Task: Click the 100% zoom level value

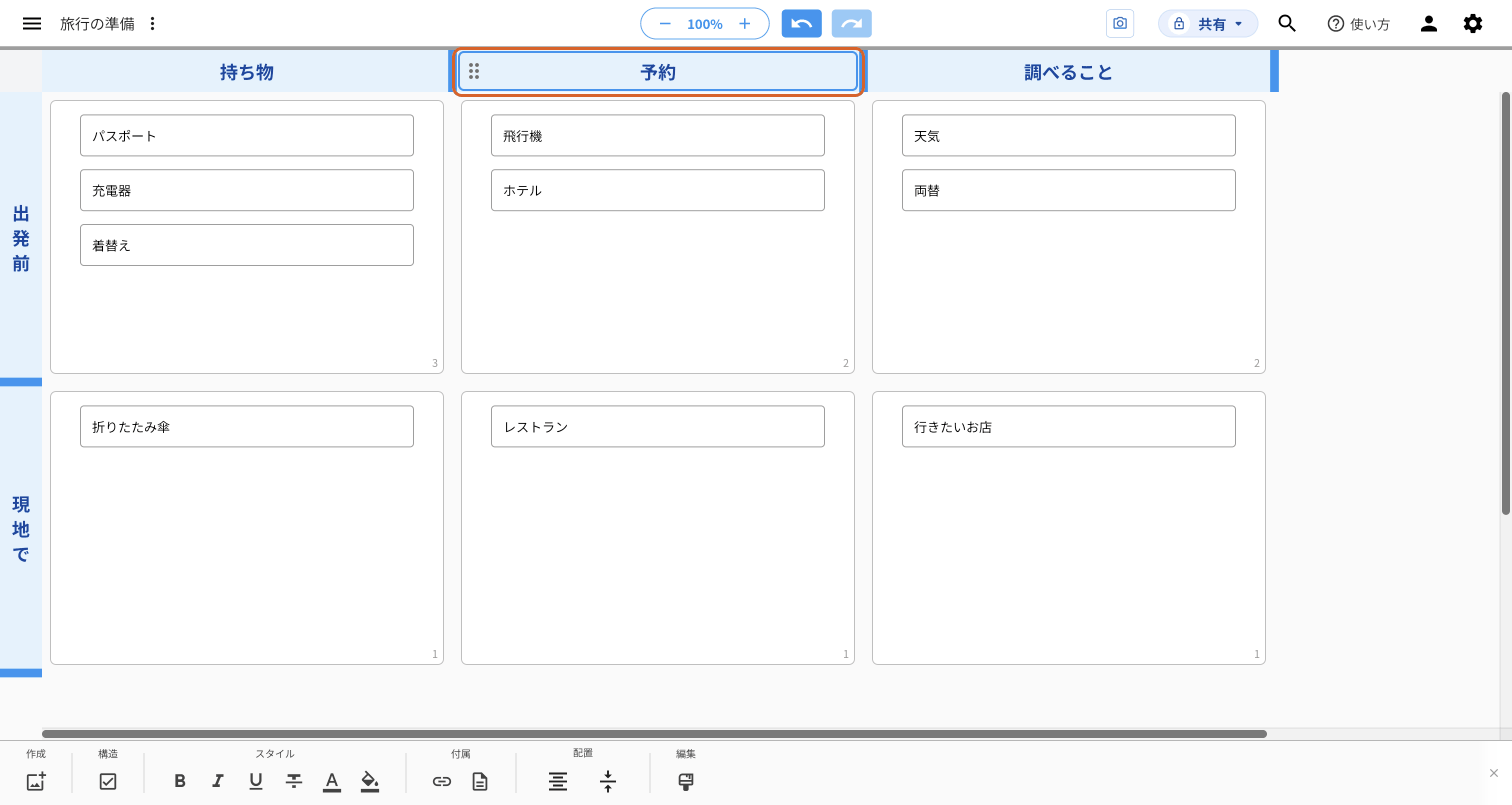Action: (x=704, y=23)
